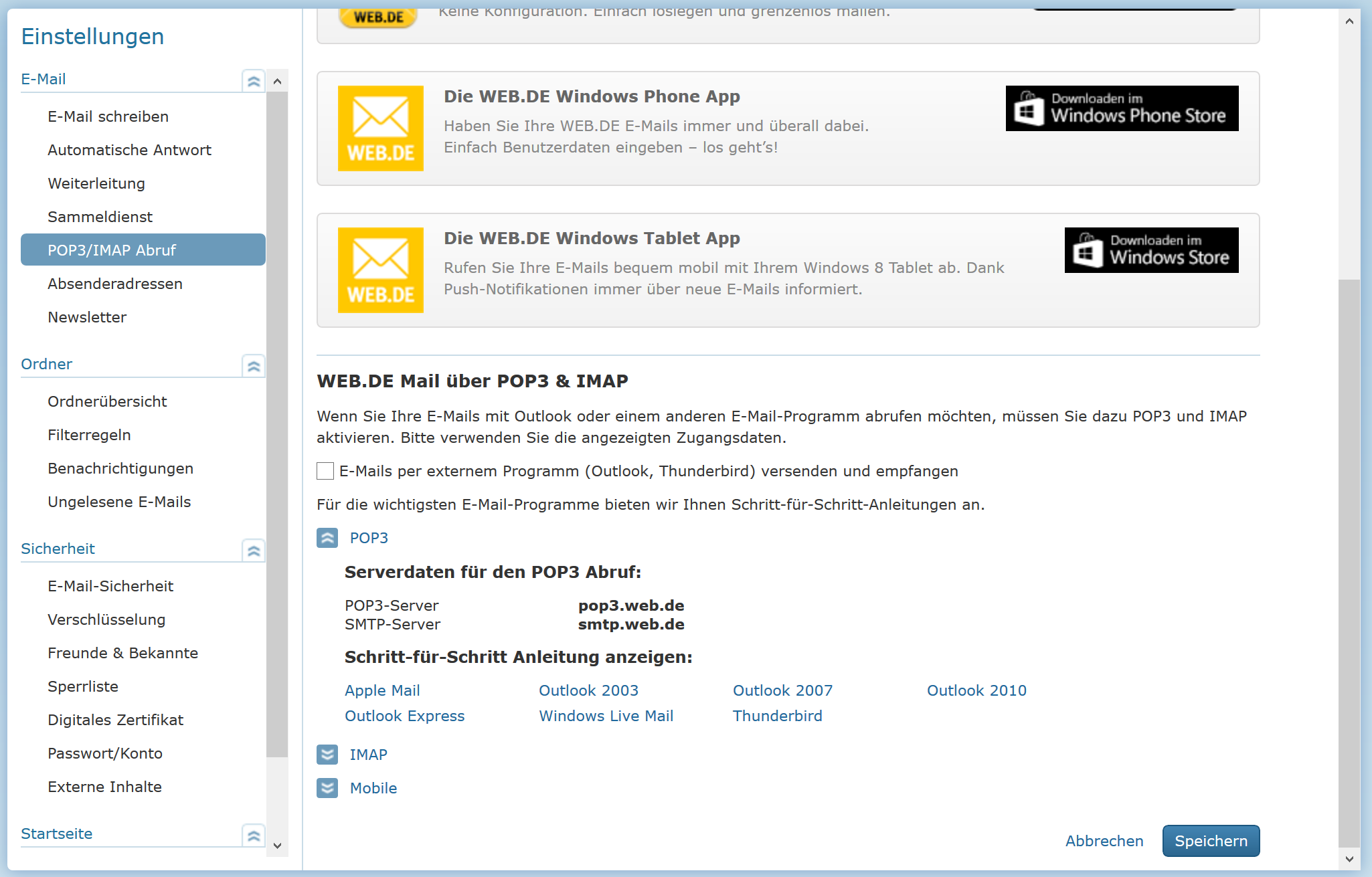Open the Outlook 2010 guide link
This screenshot has height=877, width=1372.
(976, 690)
